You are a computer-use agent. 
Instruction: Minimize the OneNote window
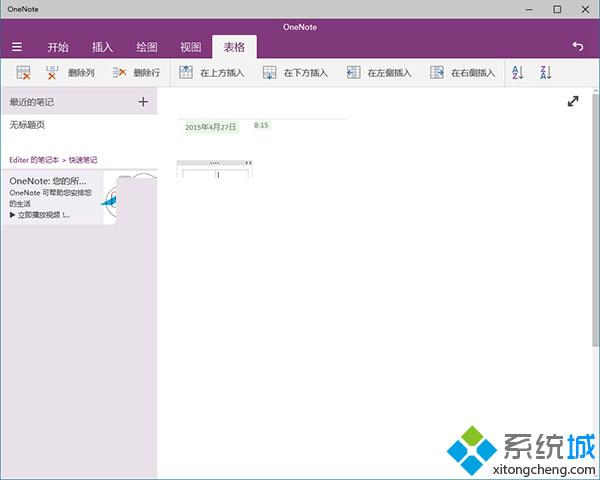pos(530,9)
